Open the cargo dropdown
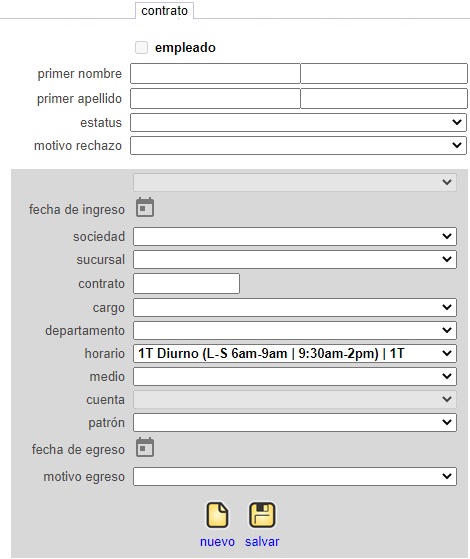This screenshot has height=559, width=470. click(x=295, y=307)
